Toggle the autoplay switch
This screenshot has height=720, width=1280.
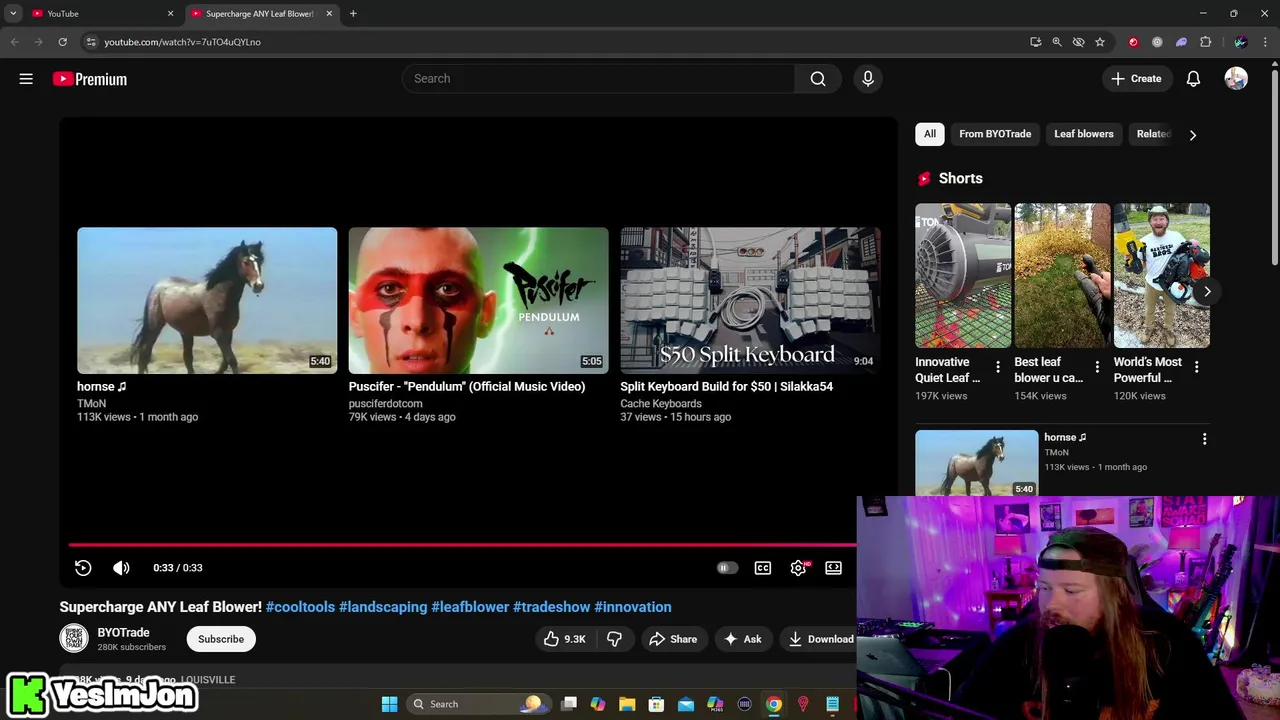(727, 568)
